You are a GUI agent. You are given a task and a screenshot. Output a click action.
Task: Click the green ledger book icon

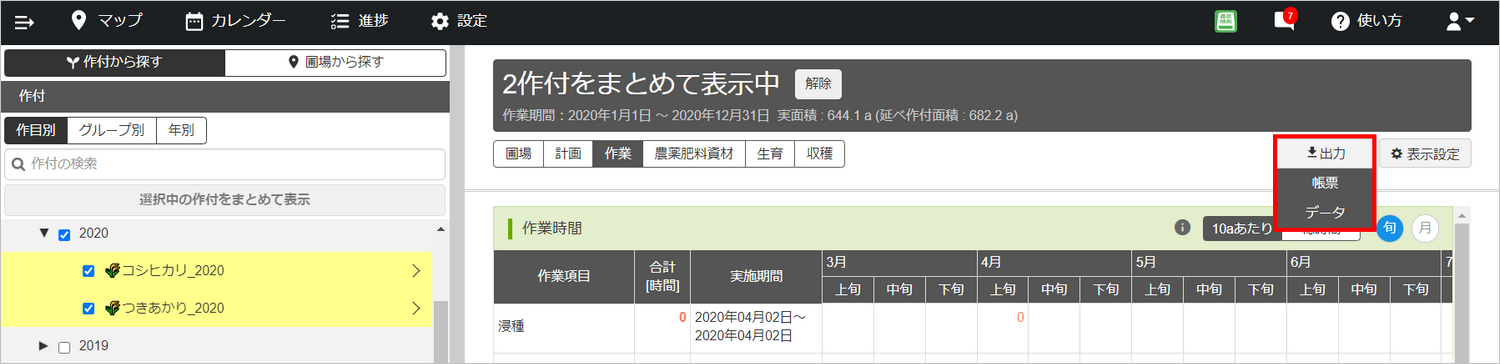coord(1226,21)
